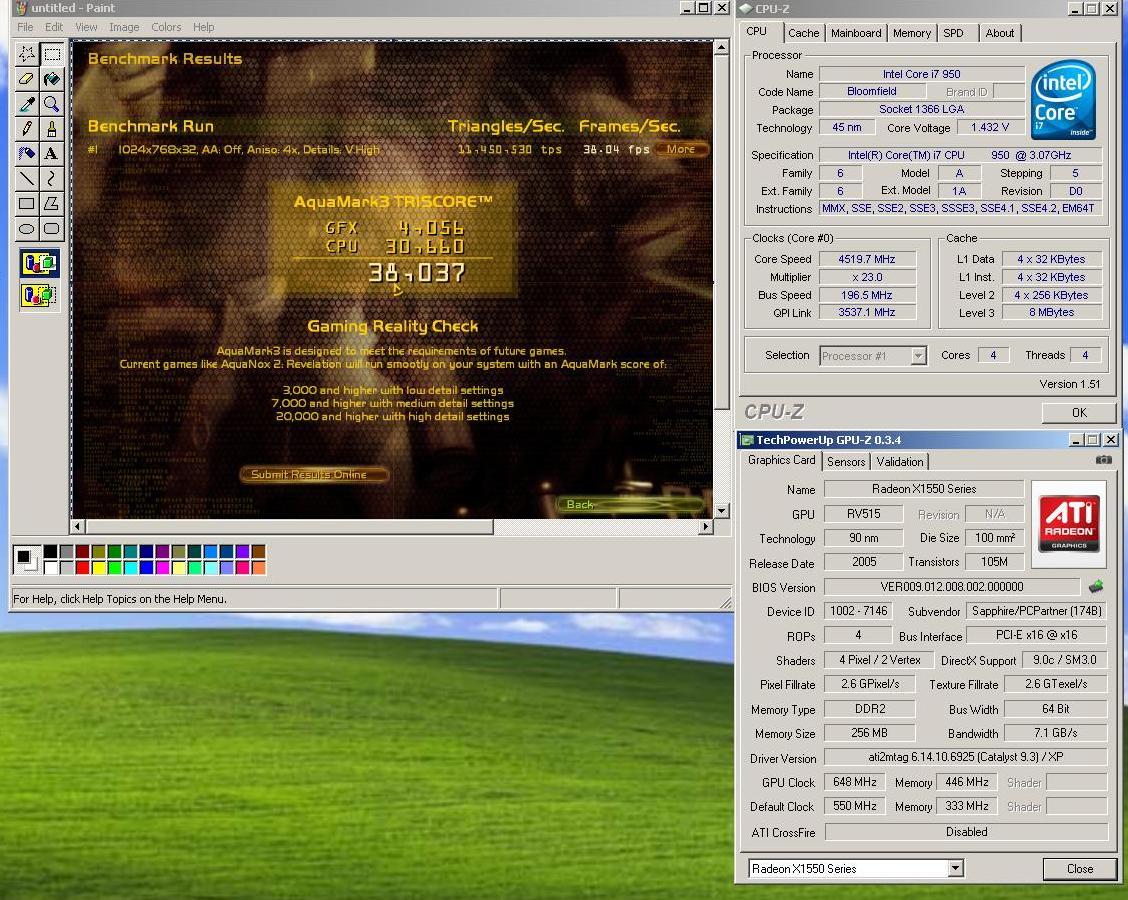This screenshot has width=1128, height=900.
Task: Open the About tab in CPU-Z
Action: 999,33
